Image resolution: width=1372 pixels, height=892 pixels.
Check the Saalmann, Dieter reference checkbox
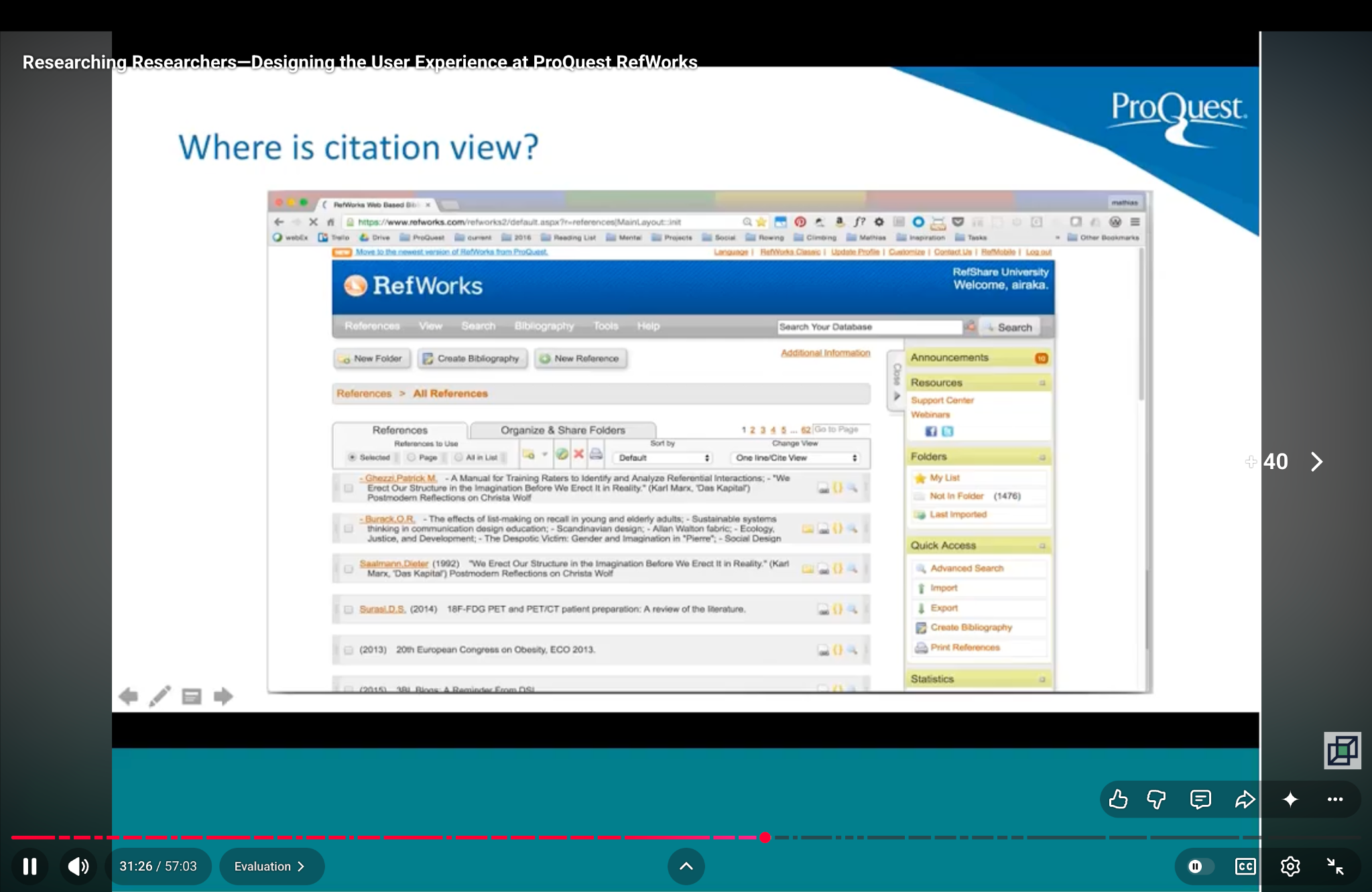coord(349,568)
